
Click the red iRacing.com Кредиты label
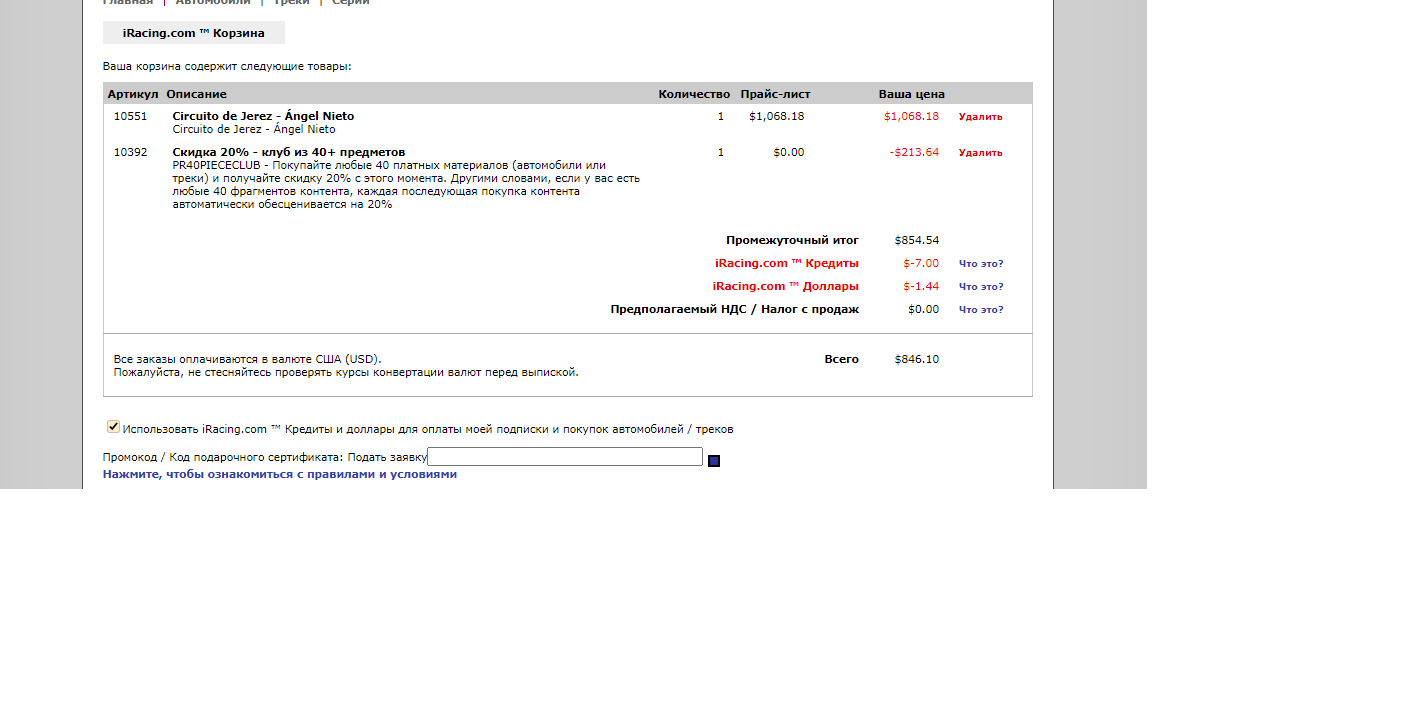pyautogui.click(x=786, y=263)
